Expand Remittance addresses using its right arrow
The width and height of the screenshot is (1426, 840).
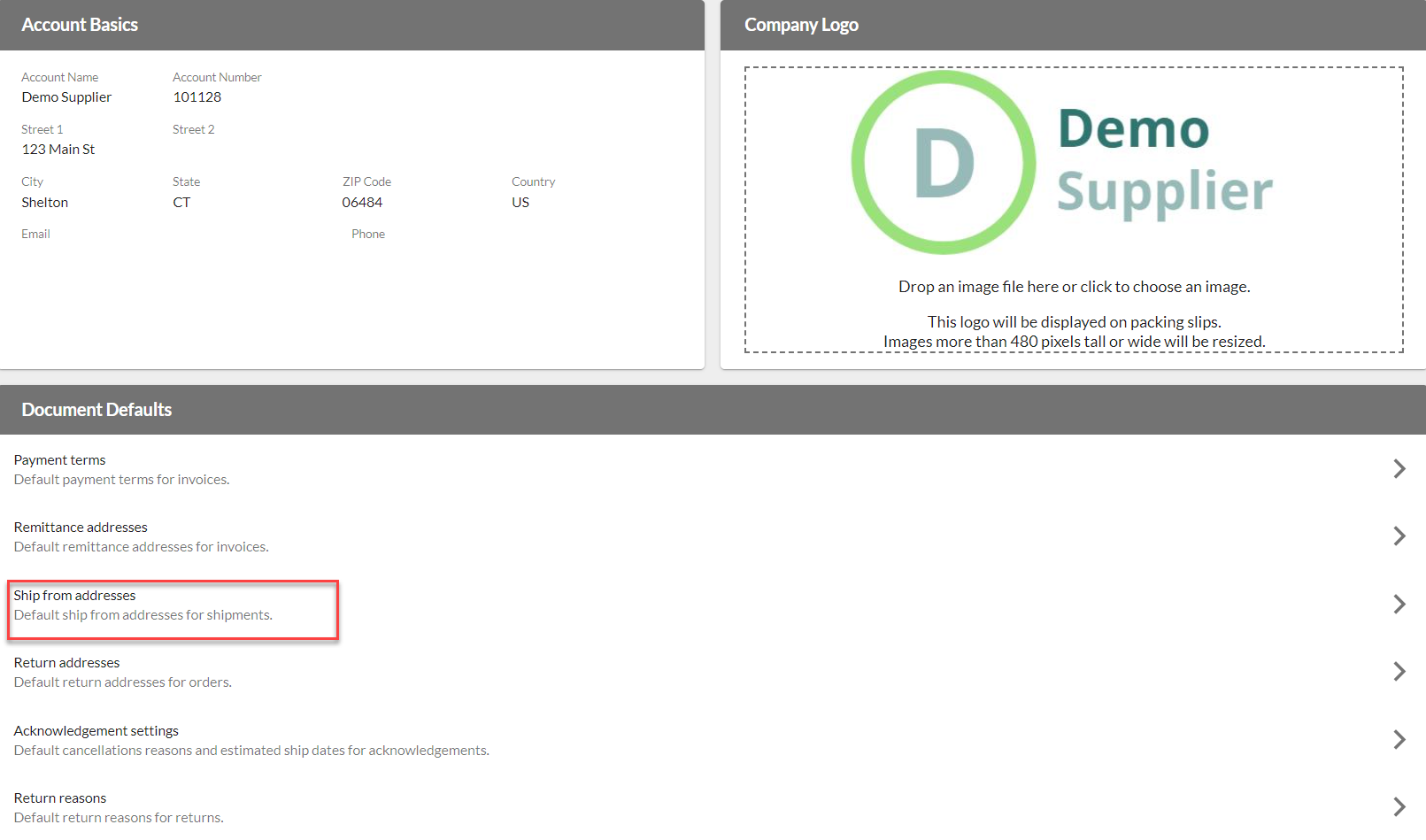click(1399, 536)
